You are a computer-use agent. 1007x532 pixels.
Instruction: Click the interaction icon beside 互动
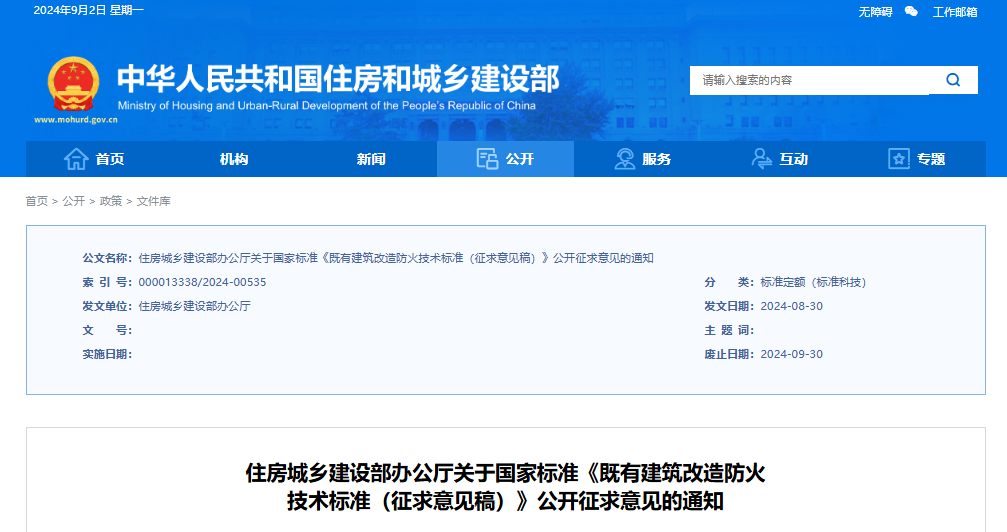(x=762, y=159)
